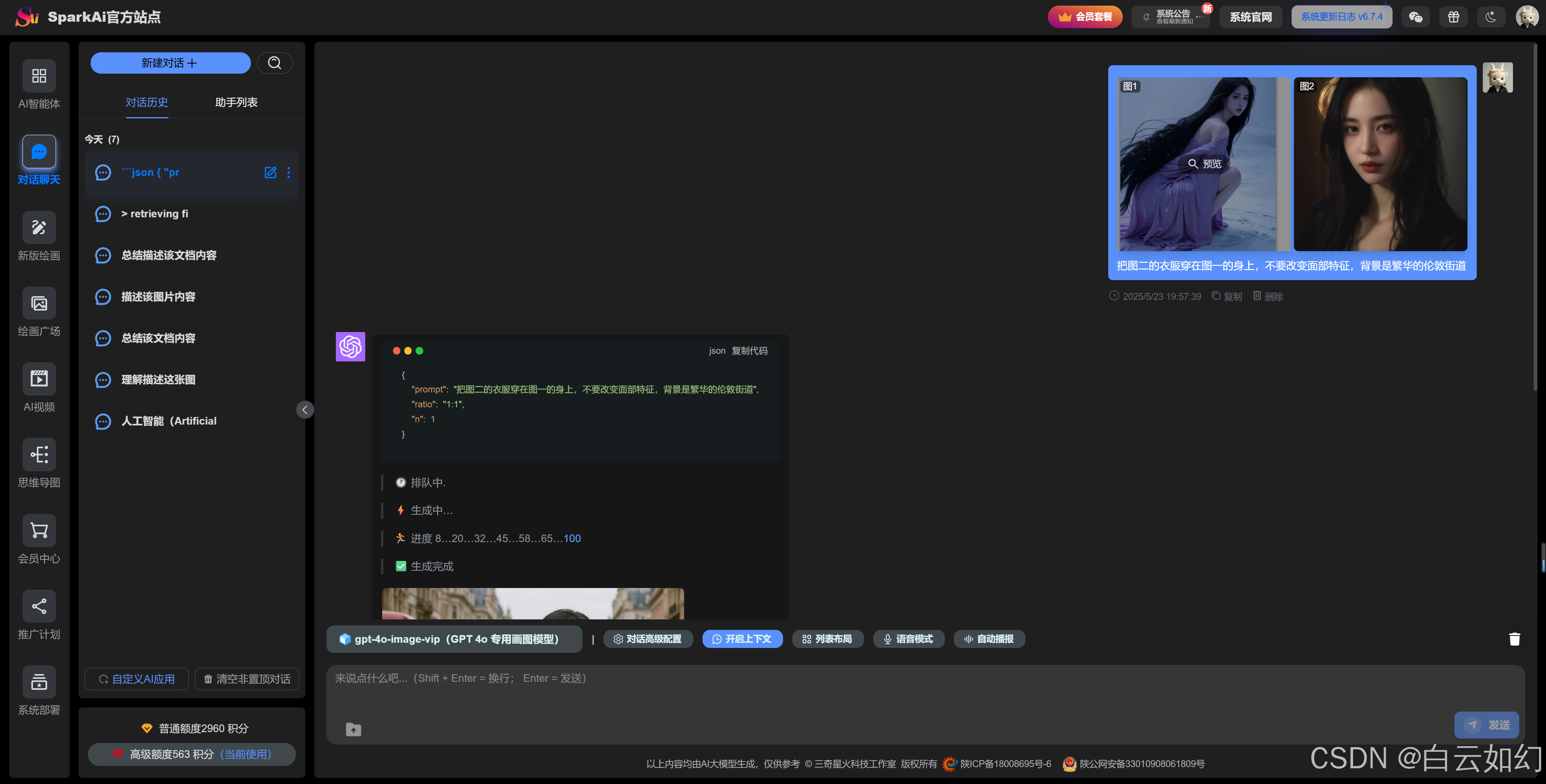Image resolution: width=1546 pixels, height=784 pixels.
Task: Click the search conversations magnifier icon
Action: click(275, 63)
